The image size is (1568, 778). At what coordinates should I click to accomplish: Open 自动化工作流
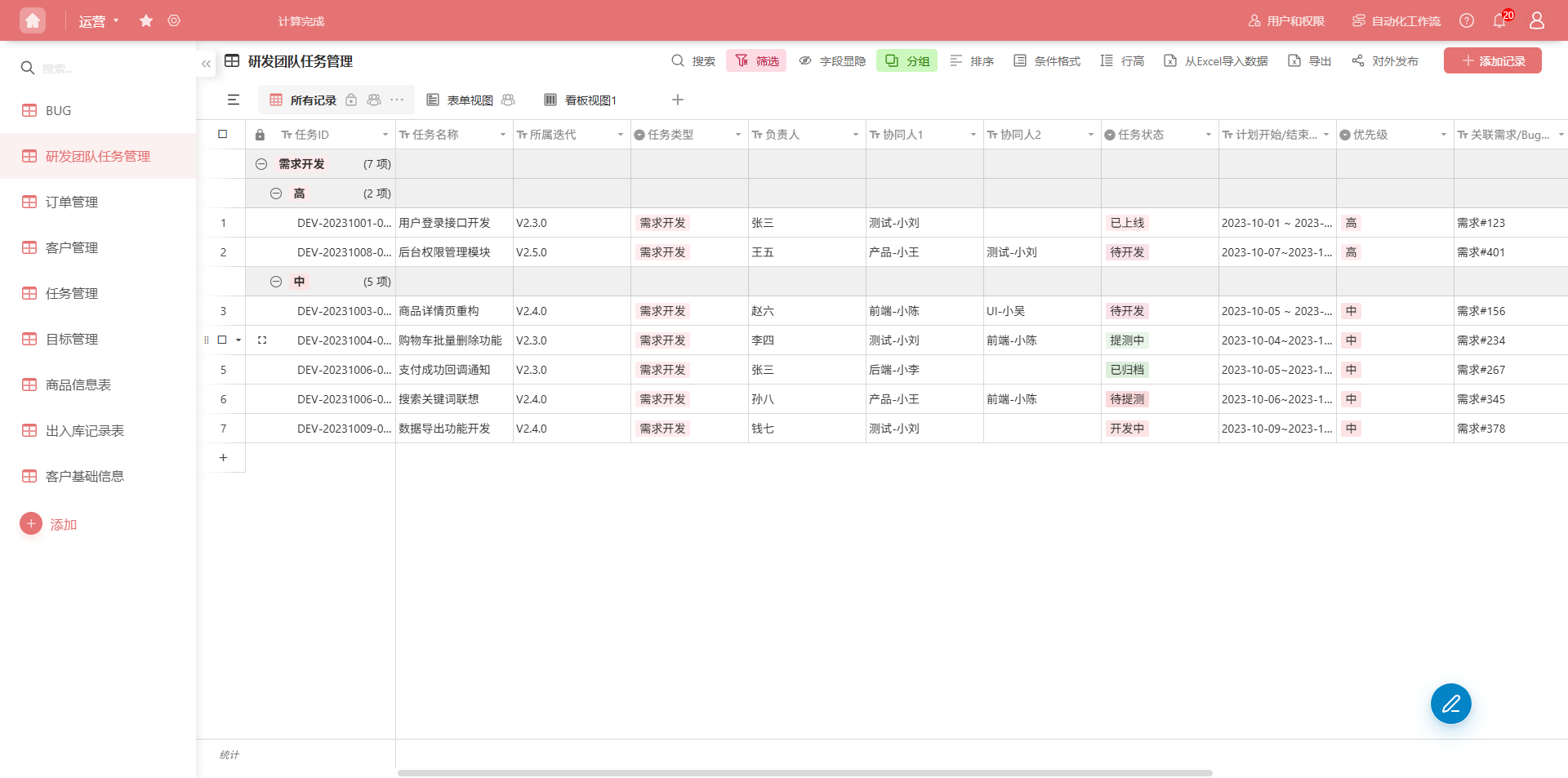tap(1396, 20)
